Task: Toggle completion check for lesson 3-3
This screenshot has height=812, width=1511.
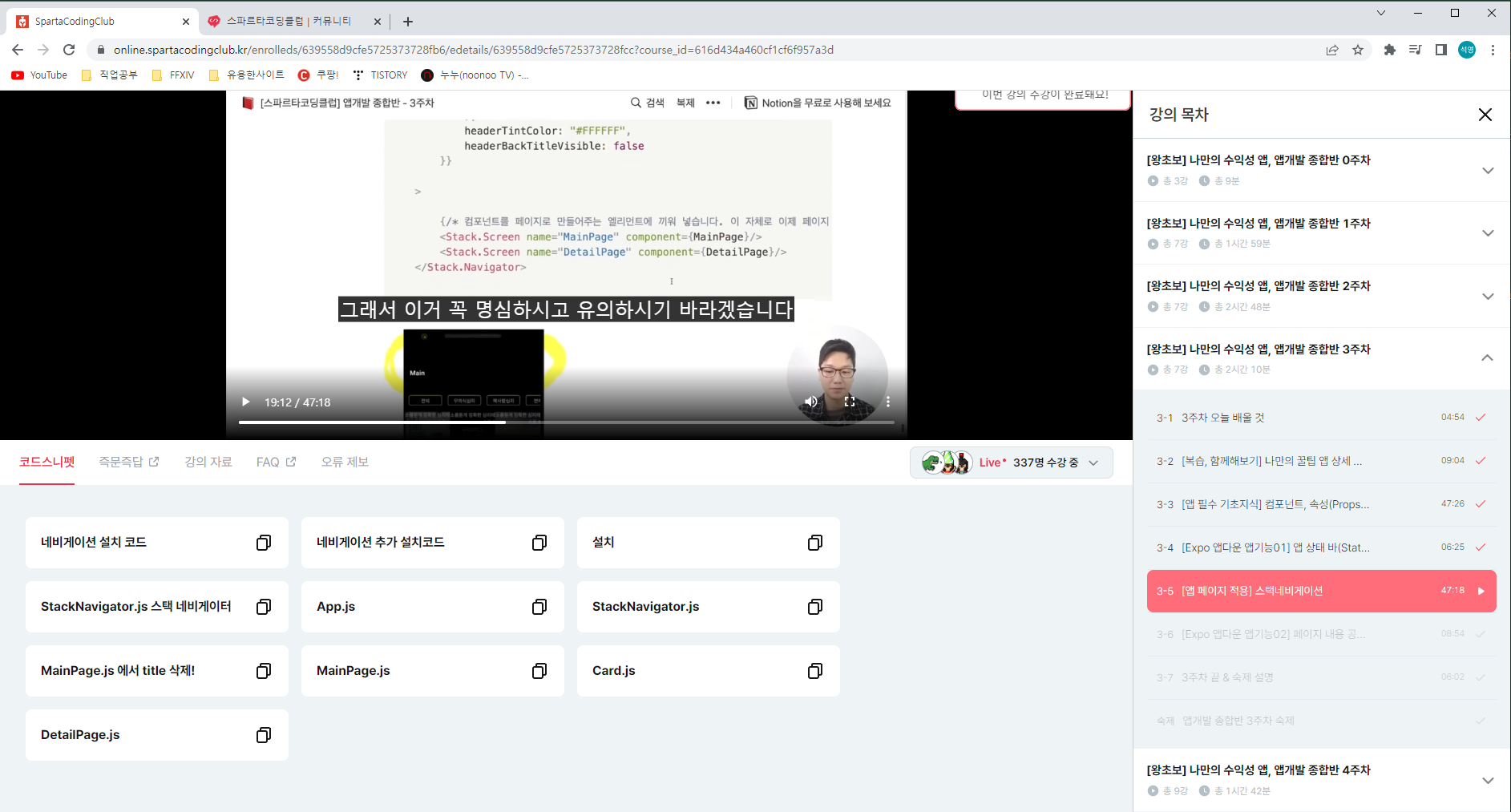Action: pos(1481,504)
